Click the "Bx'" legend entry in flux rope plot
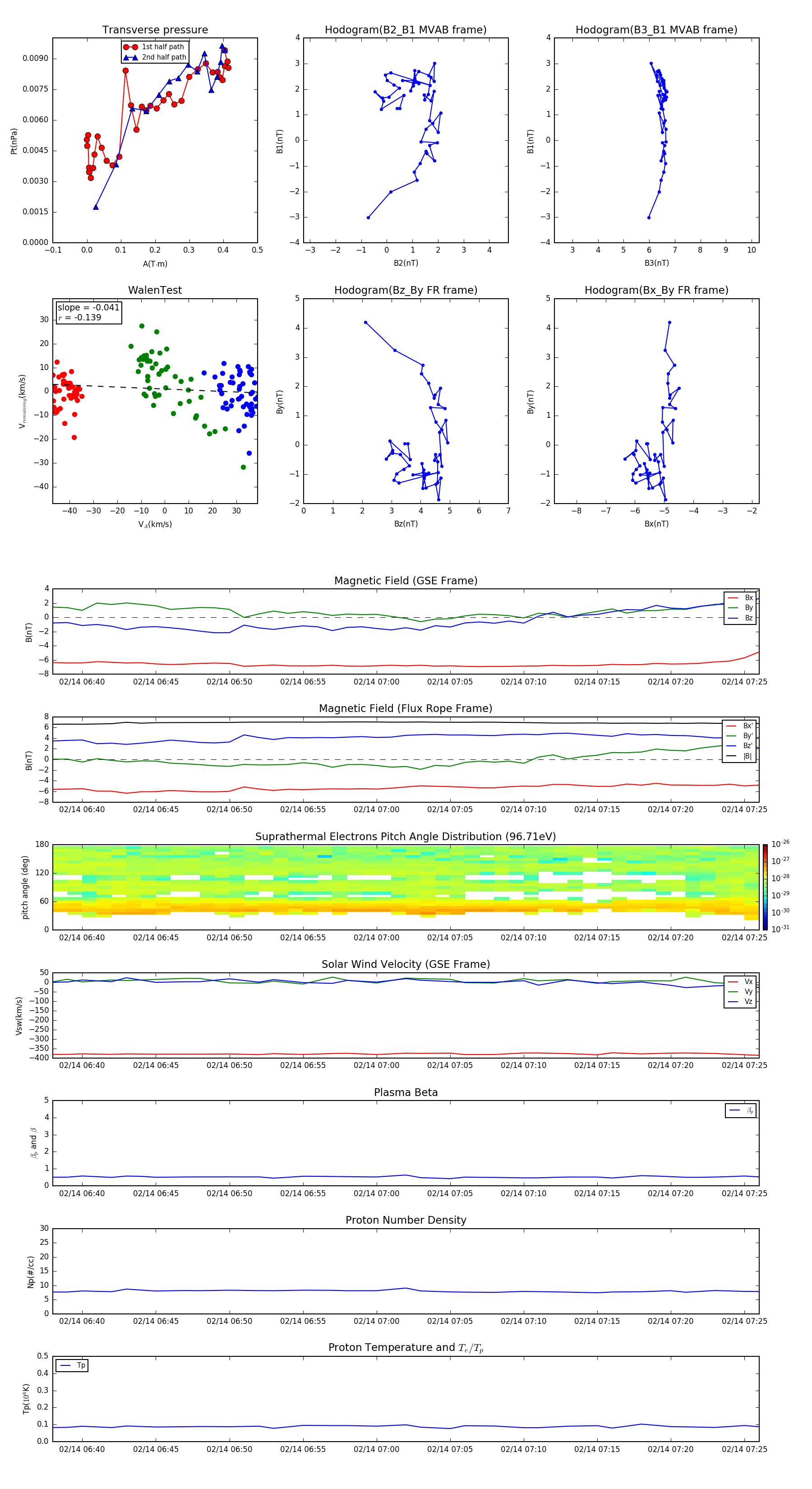812x1489 pixels. [x=739, y=726]
